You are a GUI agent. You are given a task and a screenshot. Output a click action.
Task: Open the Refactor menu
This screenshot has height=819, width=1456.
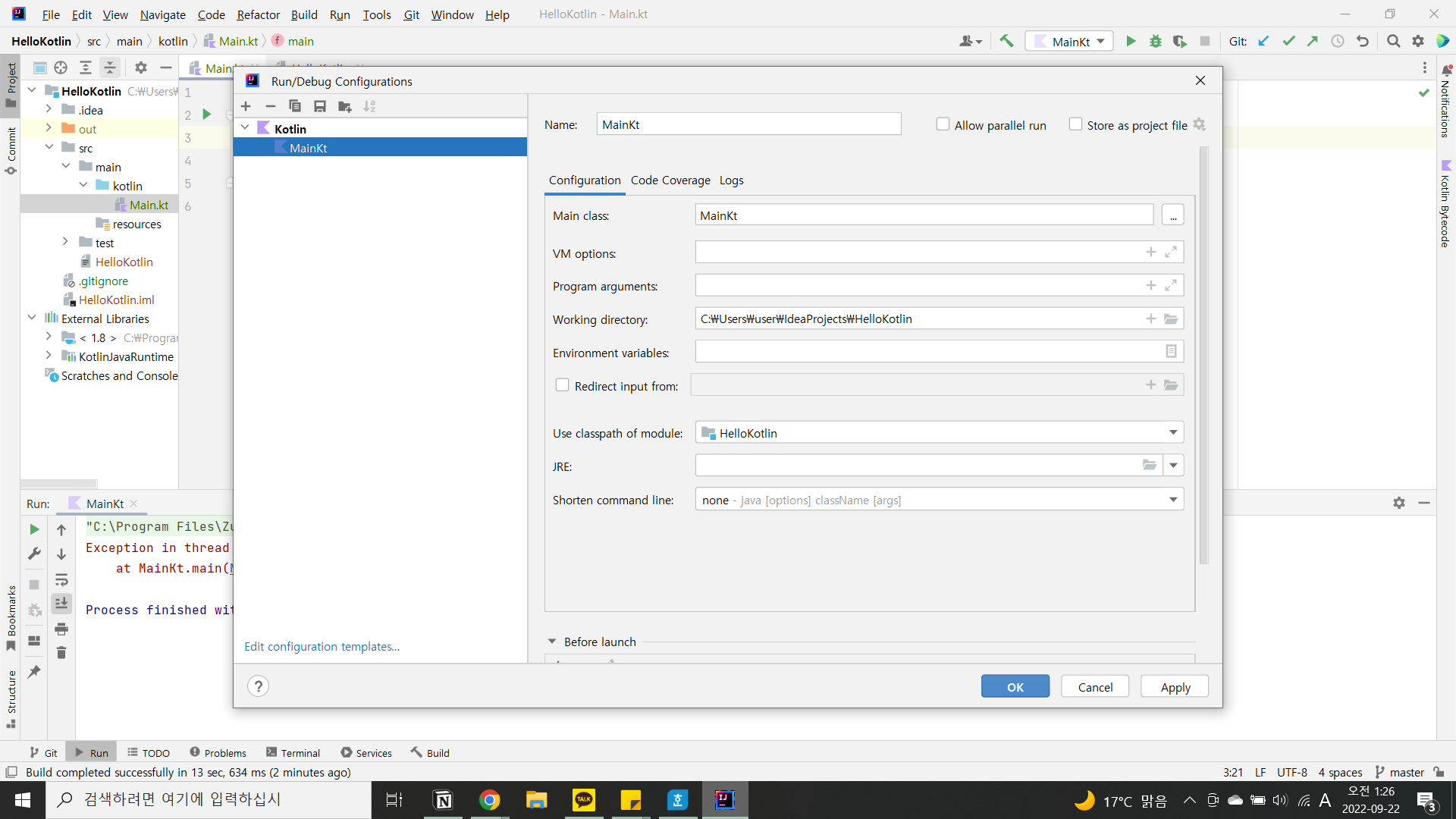[258, 14]
